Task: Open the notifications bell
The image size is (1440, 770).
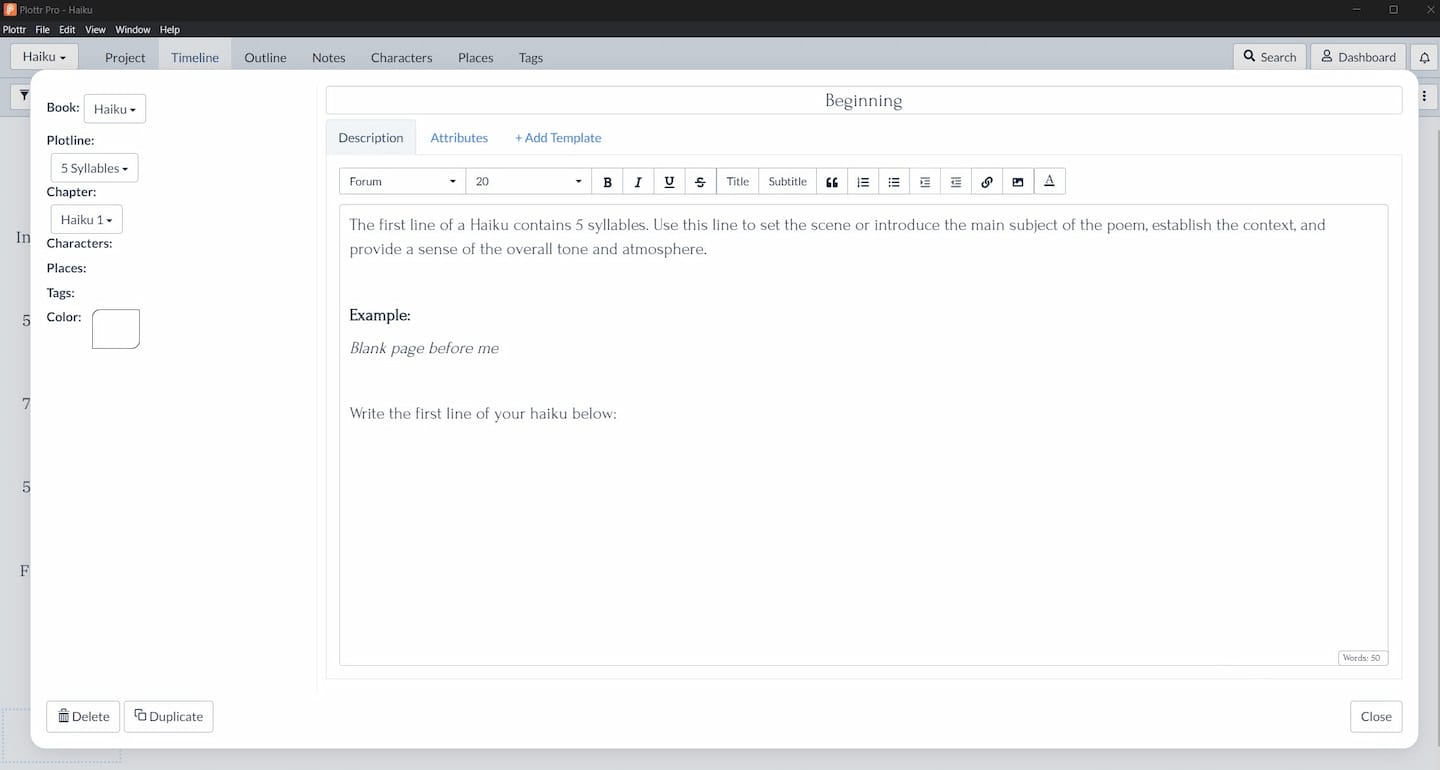Action: pos(1424,58)
